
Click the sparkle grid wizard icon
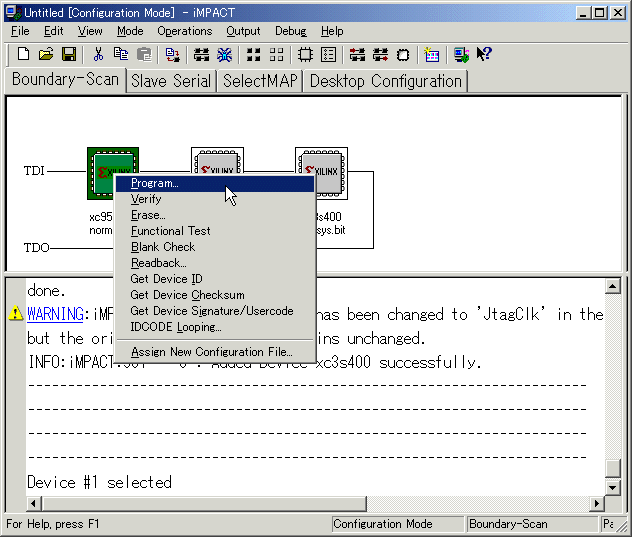click(432, 55)
